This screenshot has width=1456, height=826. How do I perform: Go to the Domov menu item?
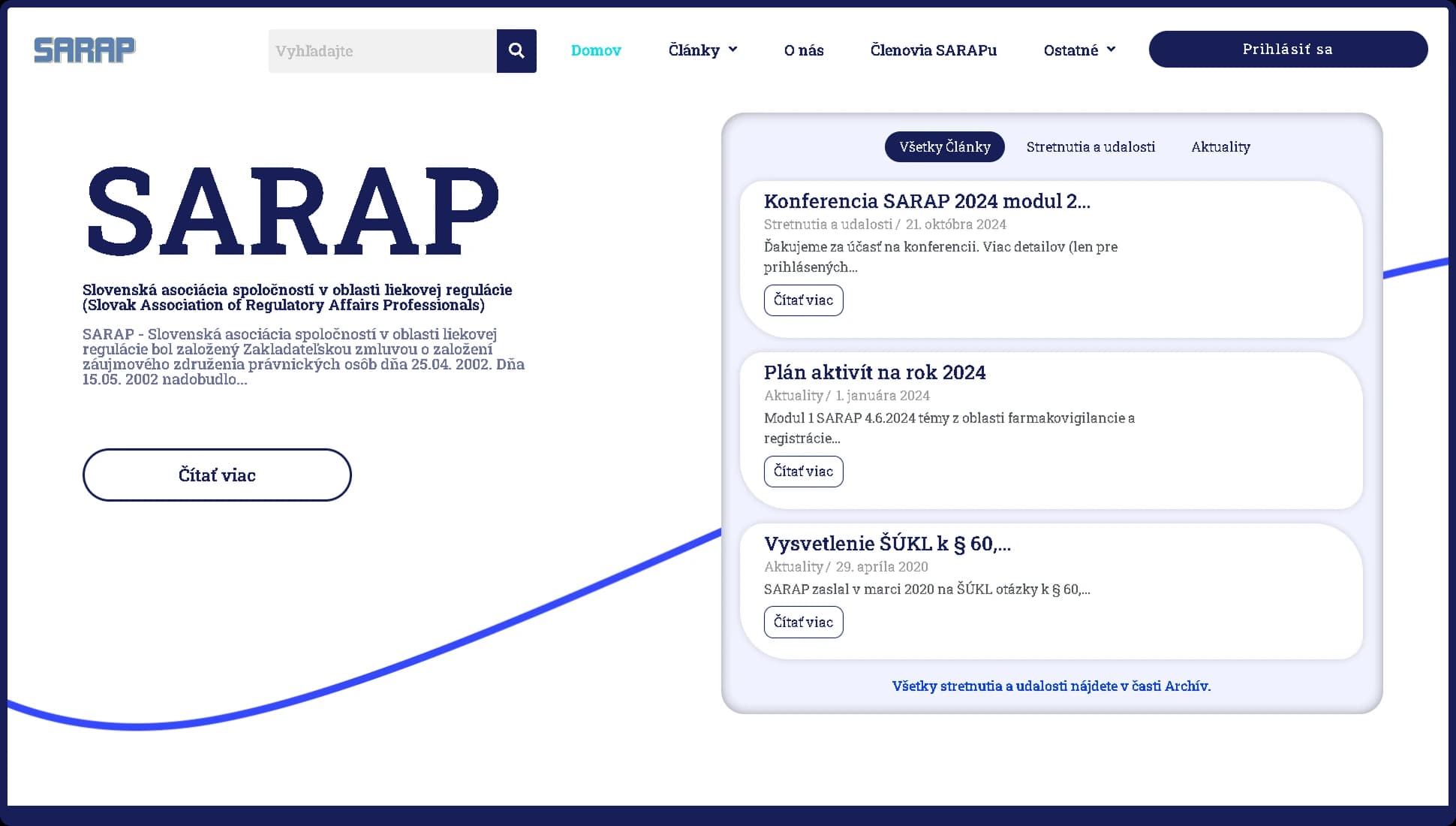pyautogui.click(x=596, y=50)
